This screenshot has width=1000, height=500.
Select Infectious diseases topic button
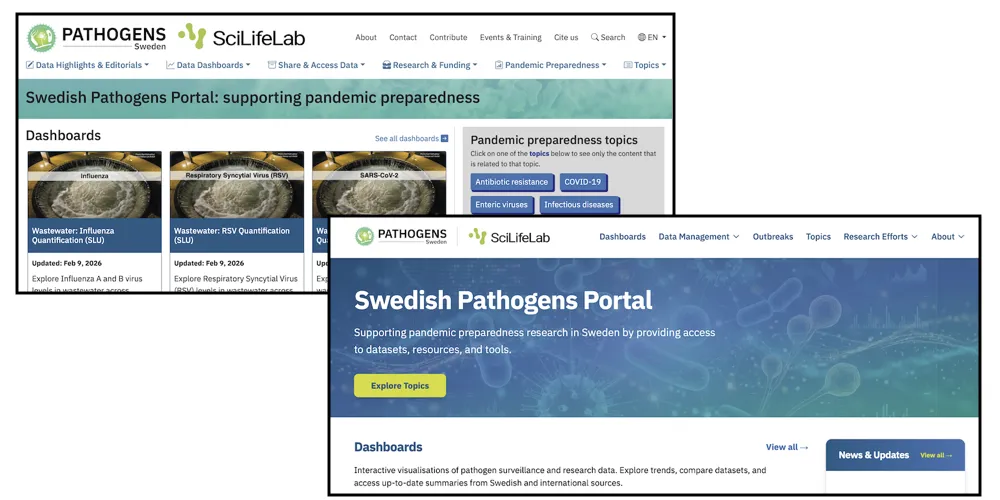(579, 205)
